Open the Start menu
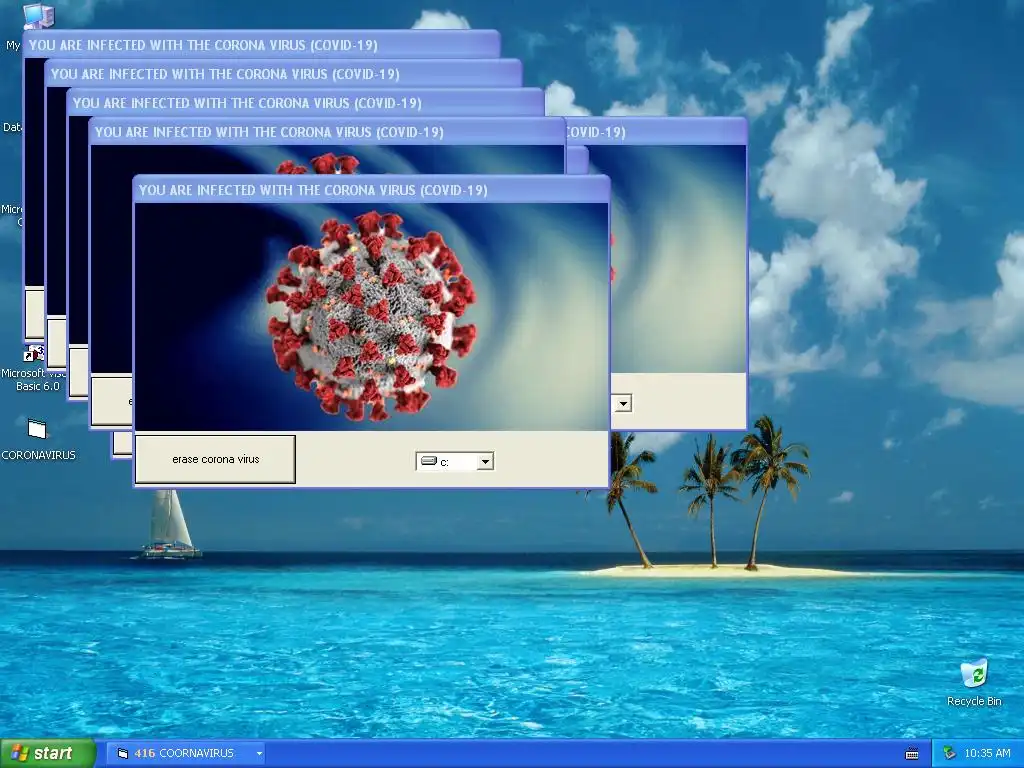 click(48, 753)
